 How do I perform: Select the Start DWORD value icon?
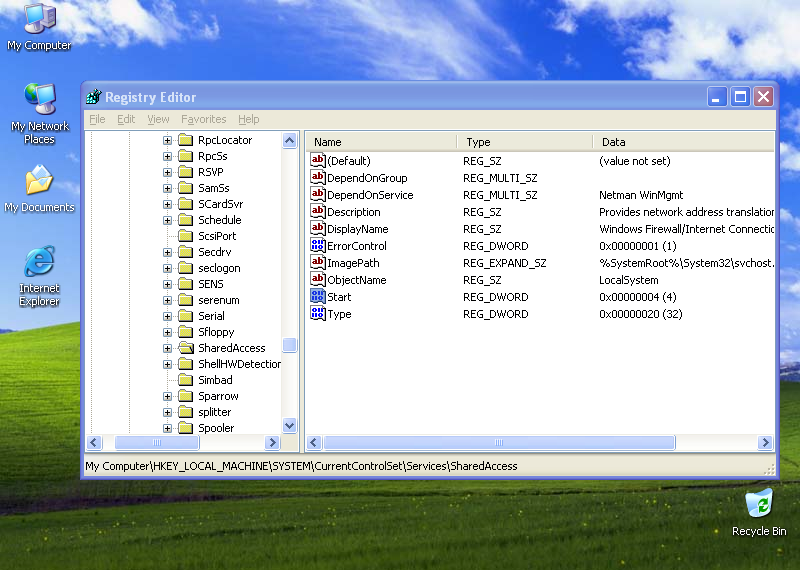tap(317, 296)
